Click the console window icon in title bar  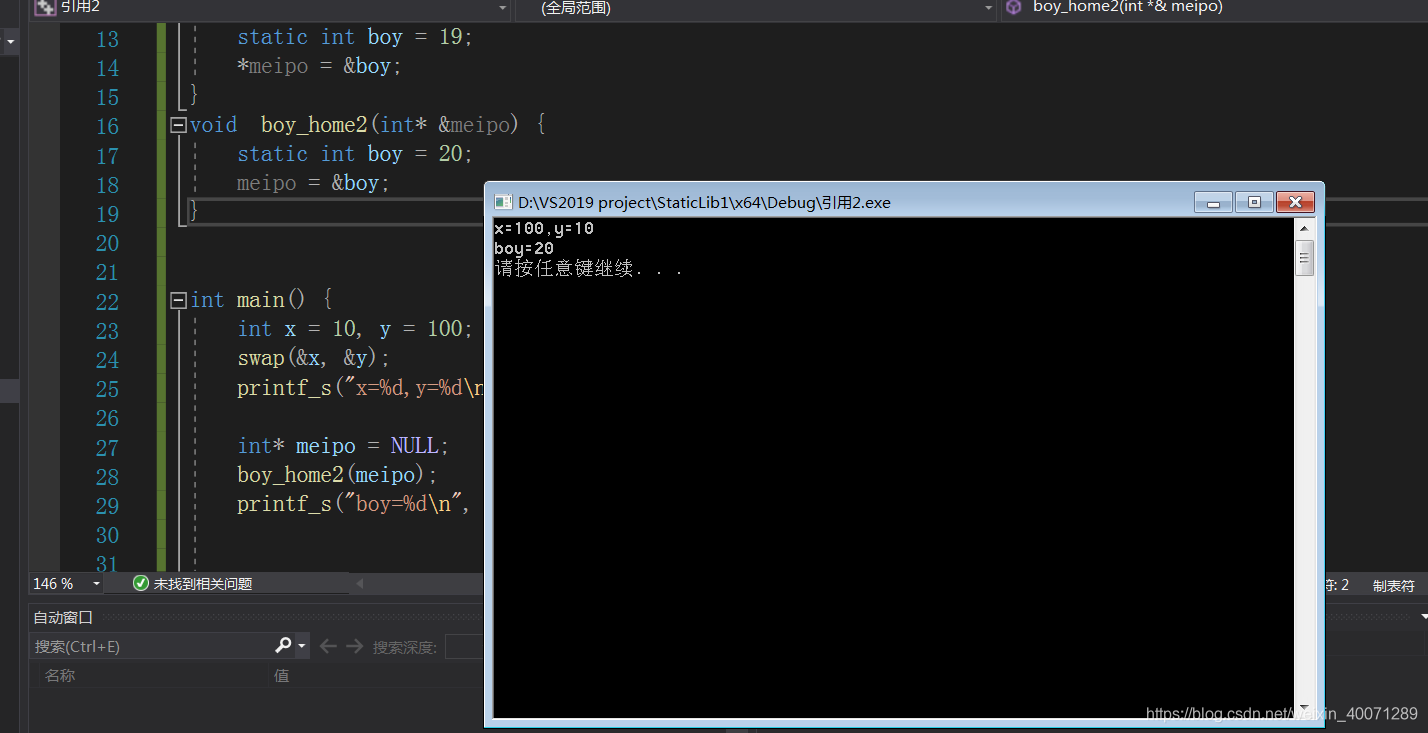[504, 202]
